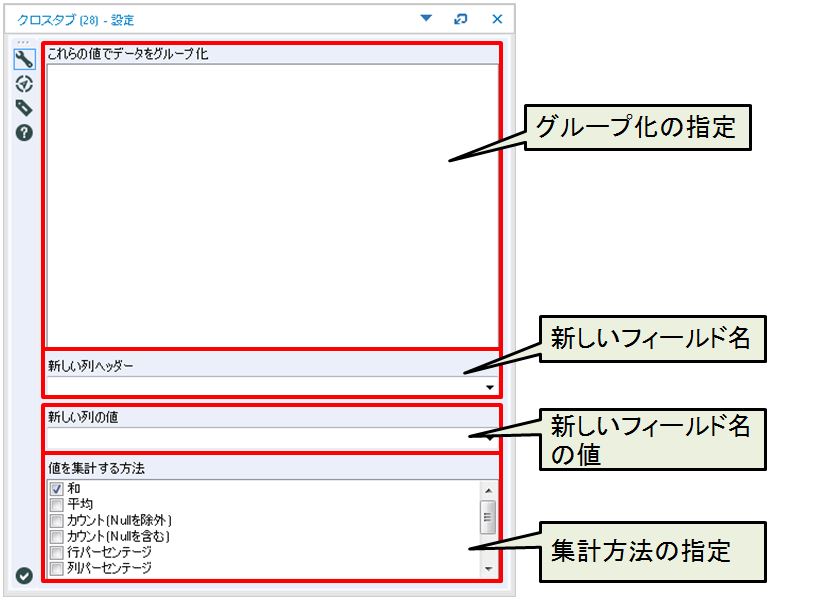Expand the 新しい列の値 dropdown
This screenshot has width=816, height=603.
tap(489, 437)
